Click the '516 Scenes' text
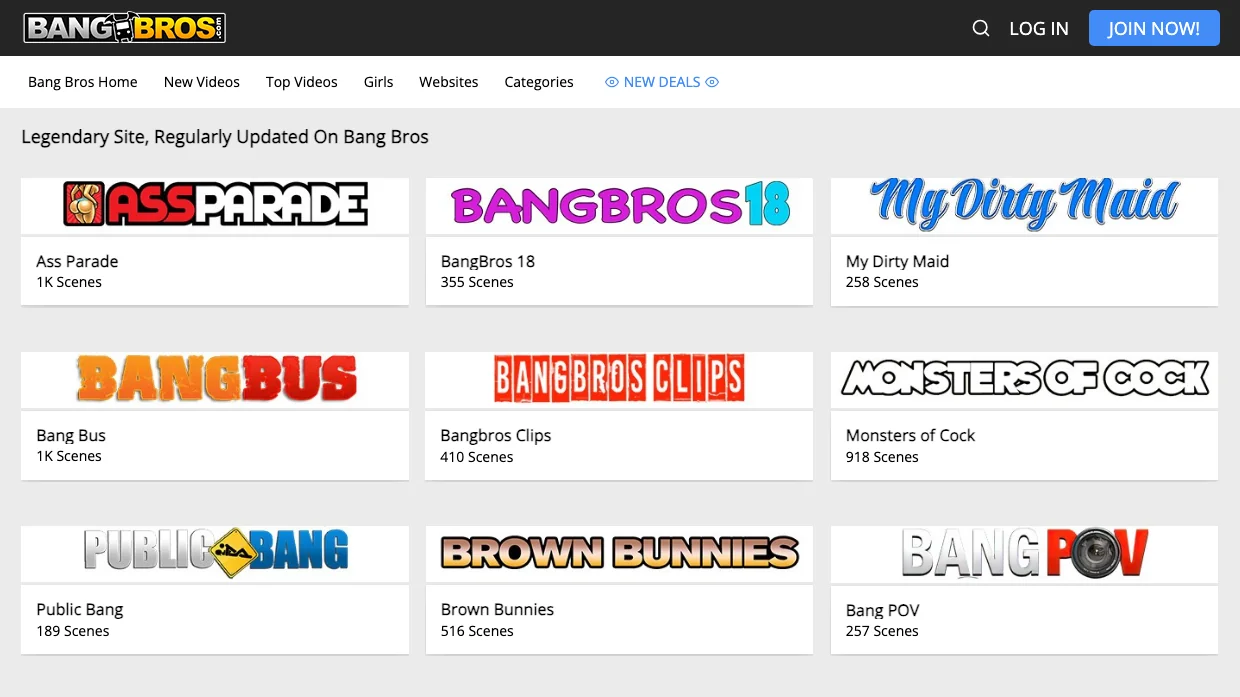Image resolution: width=1240 pixels, height=697 pixels. [x=477, y=631]
